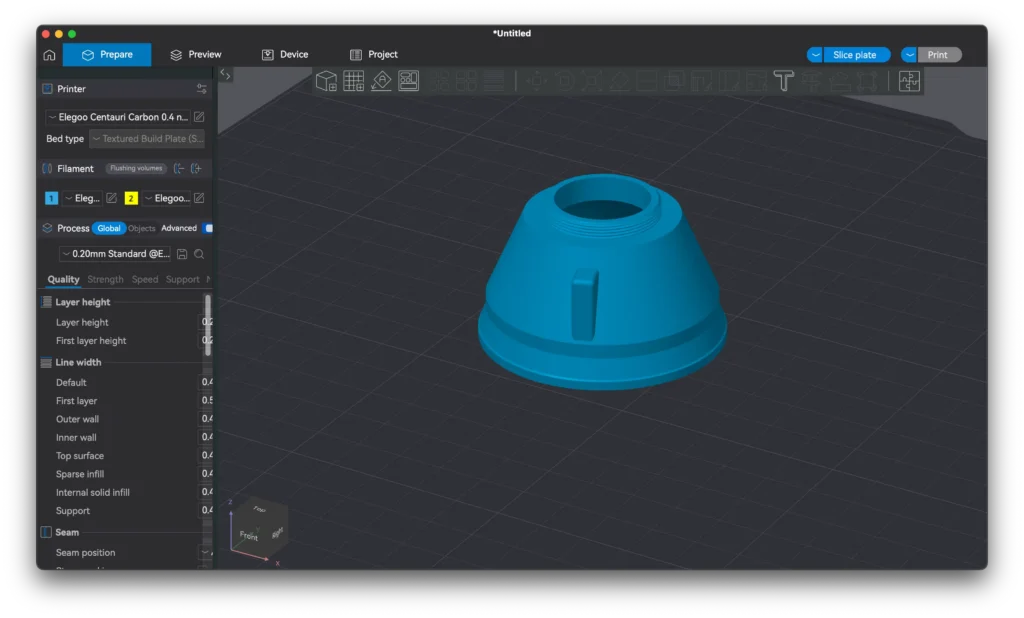The image size is (1024, 618).
Task: Switch the Process settings to Objects scope
Action: coord(141,228)
